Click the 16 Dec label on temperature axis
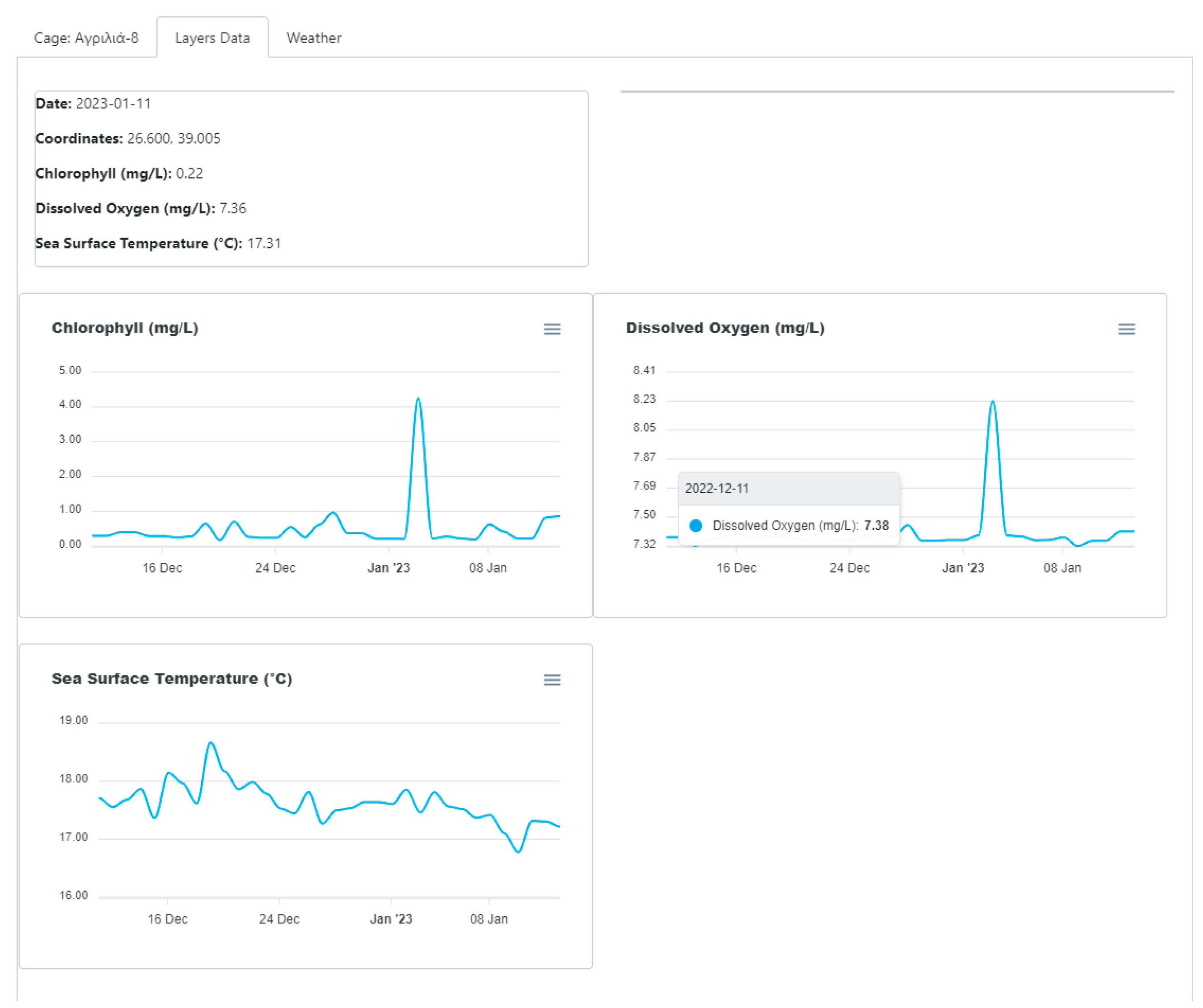The height and width of the screenshot is (1008, 1203). [167, 919]
